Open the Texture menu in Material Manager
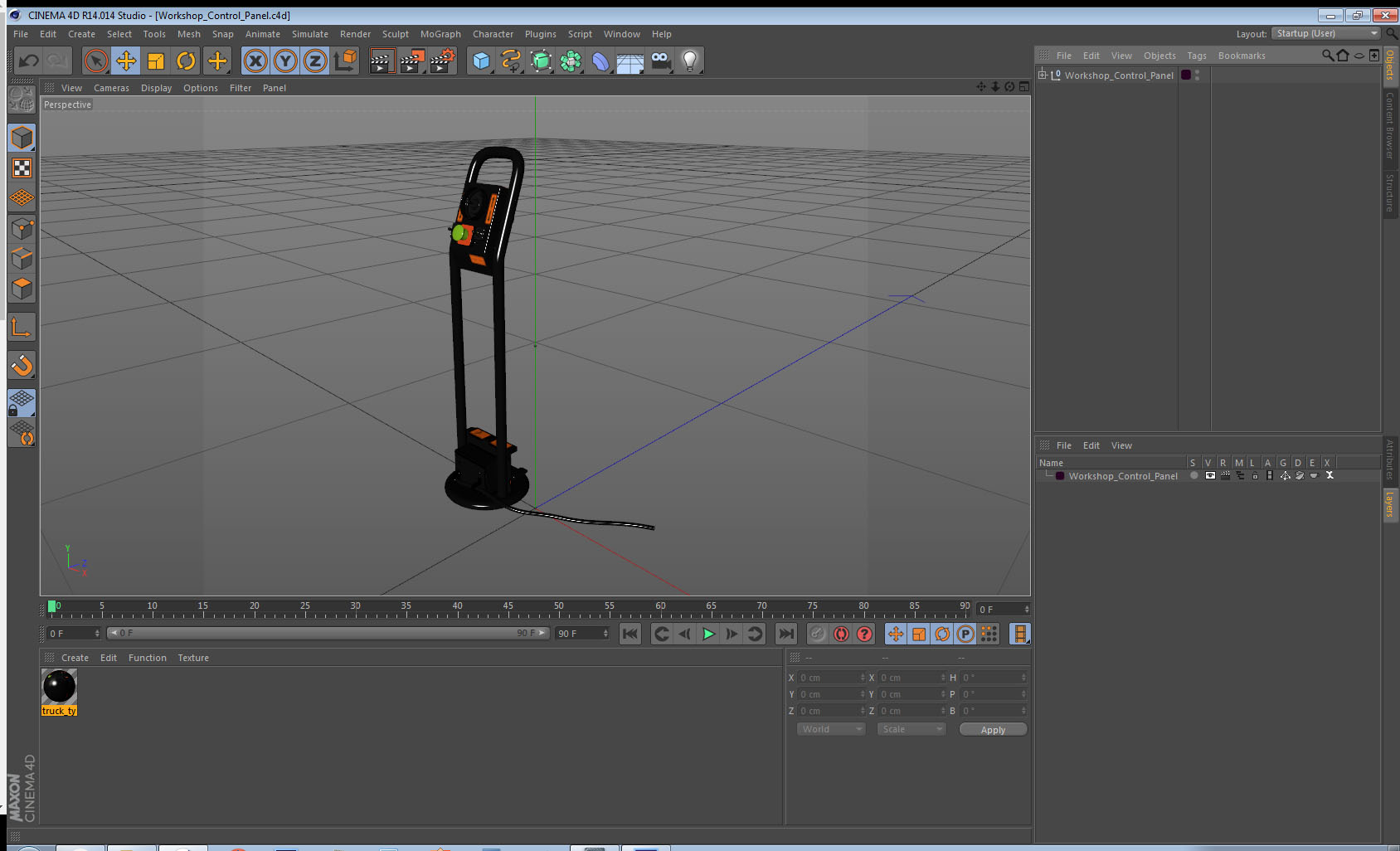Screen dimensions: 1400x851 pos(193,658)
